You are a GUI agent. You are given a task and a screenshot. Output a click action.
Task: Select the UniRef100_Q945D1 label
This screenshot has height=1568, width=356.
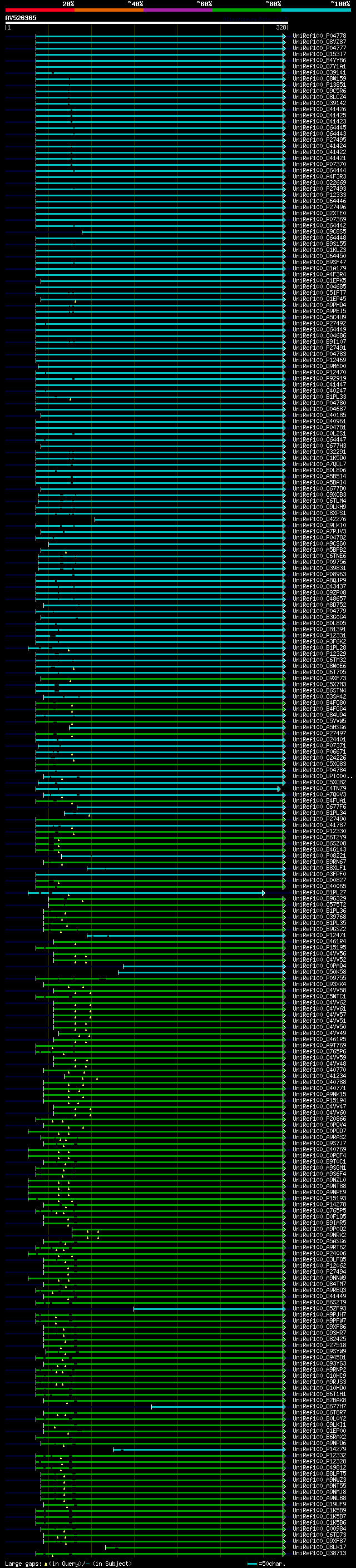click(x=319, y=1357)
